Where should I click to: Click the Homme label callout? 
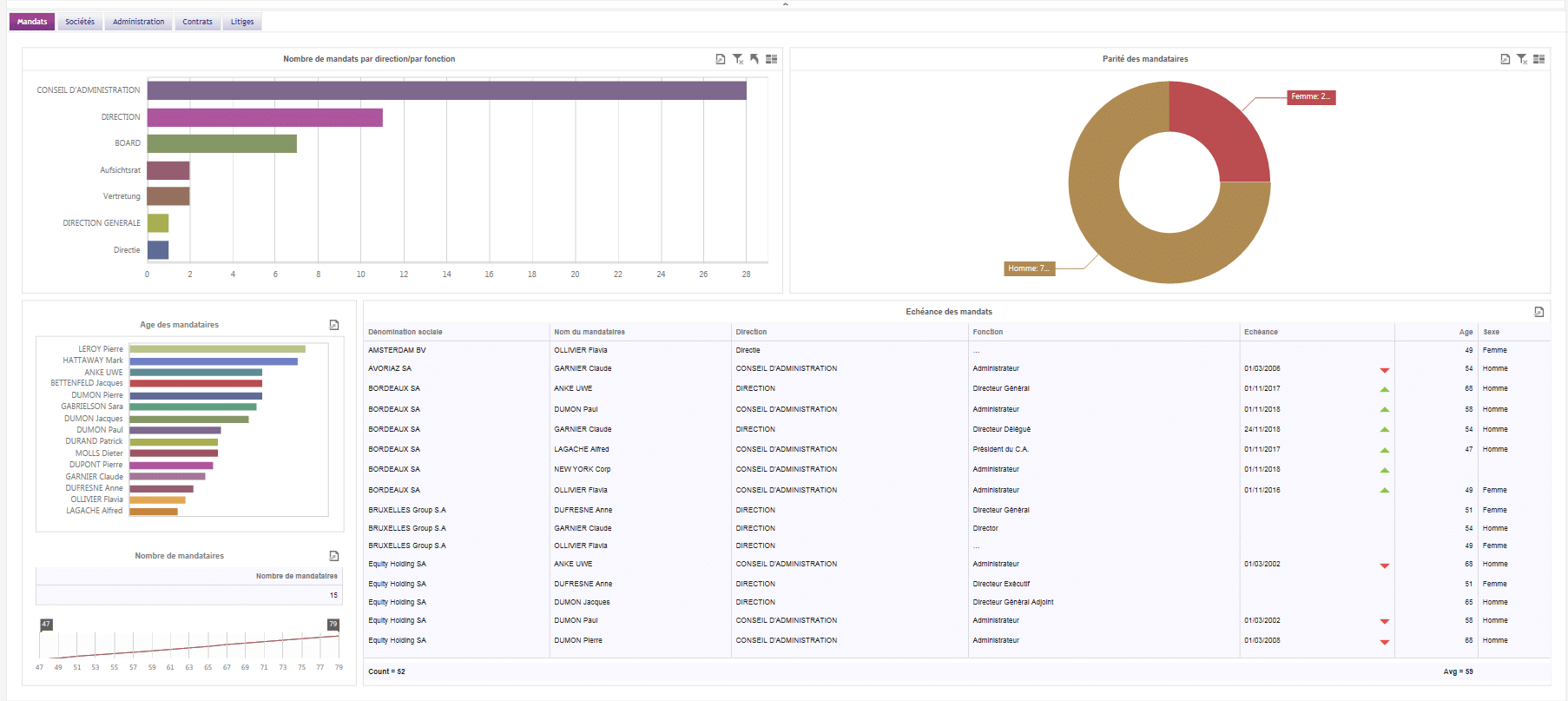click(x=1030, y=268)
